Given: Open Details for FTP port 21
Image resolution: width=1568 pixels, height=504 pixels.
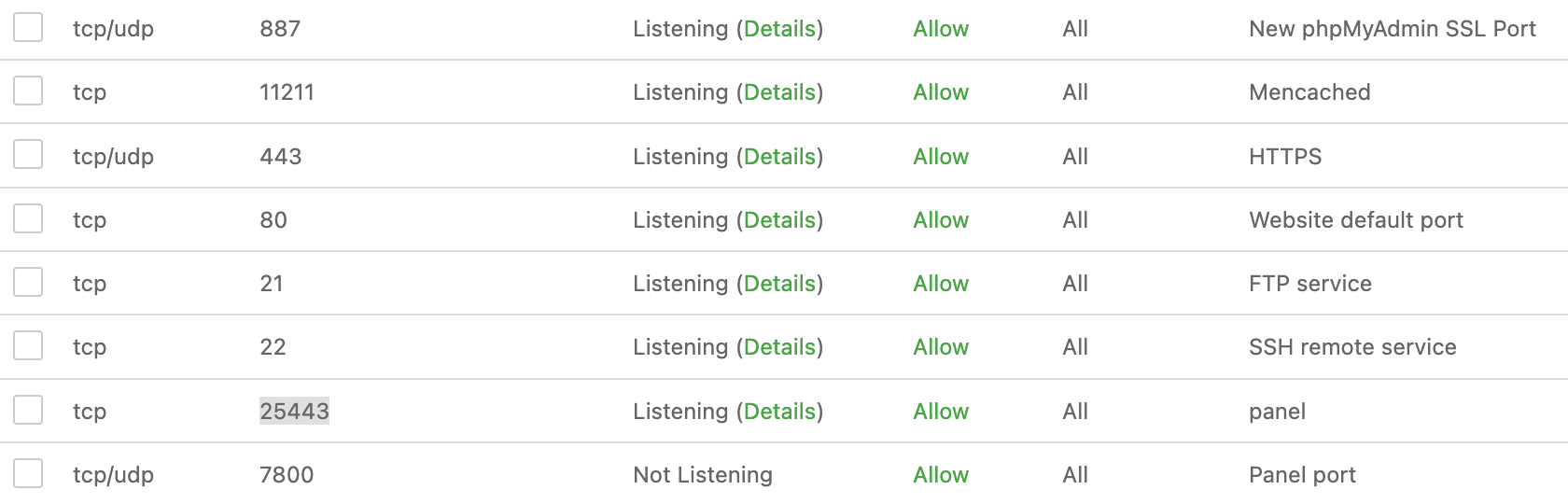Looking at the screenshot, I should [x=779, y=284].
